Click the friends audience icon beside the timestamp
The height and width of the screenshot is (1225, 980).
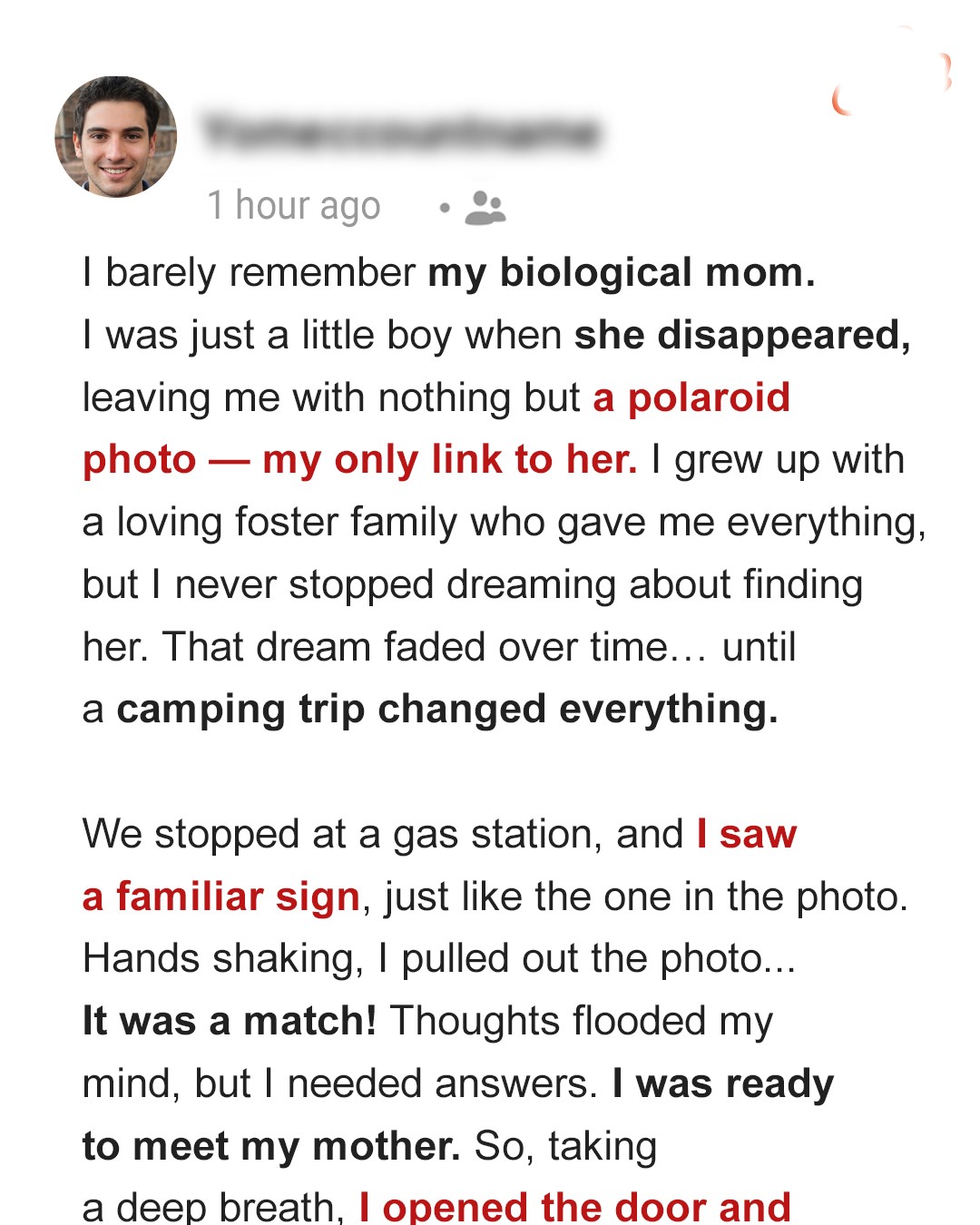[x=485, y=207]
